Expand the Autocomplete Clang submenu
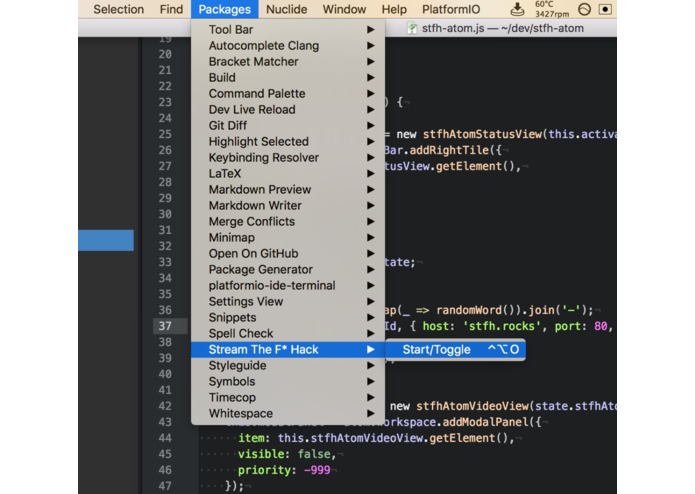Screen dimensions: 695x494 [288, 46]
